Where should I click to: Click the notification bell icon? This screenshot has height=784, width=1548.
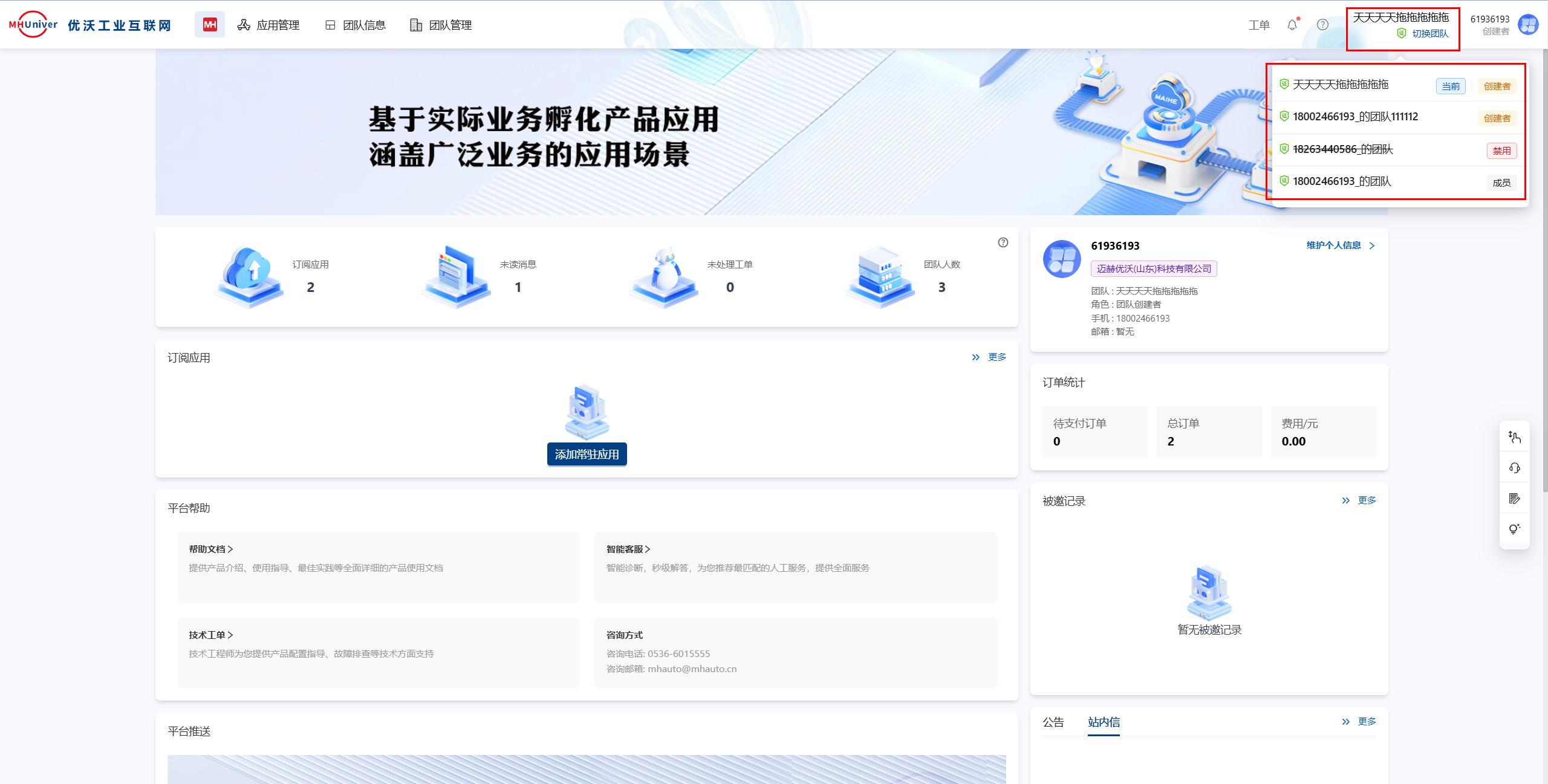tap(1292, 25)
